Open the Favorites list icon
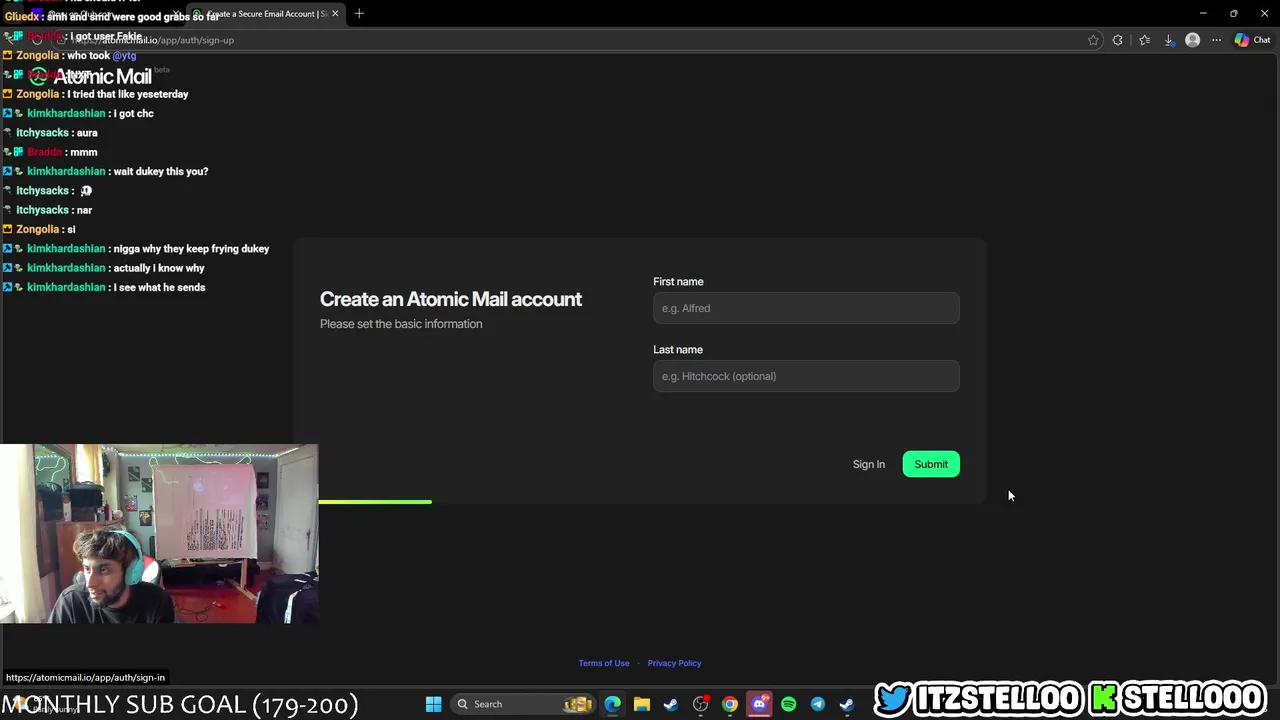Screen dimensions: 1280x720 pos(1144,40)
